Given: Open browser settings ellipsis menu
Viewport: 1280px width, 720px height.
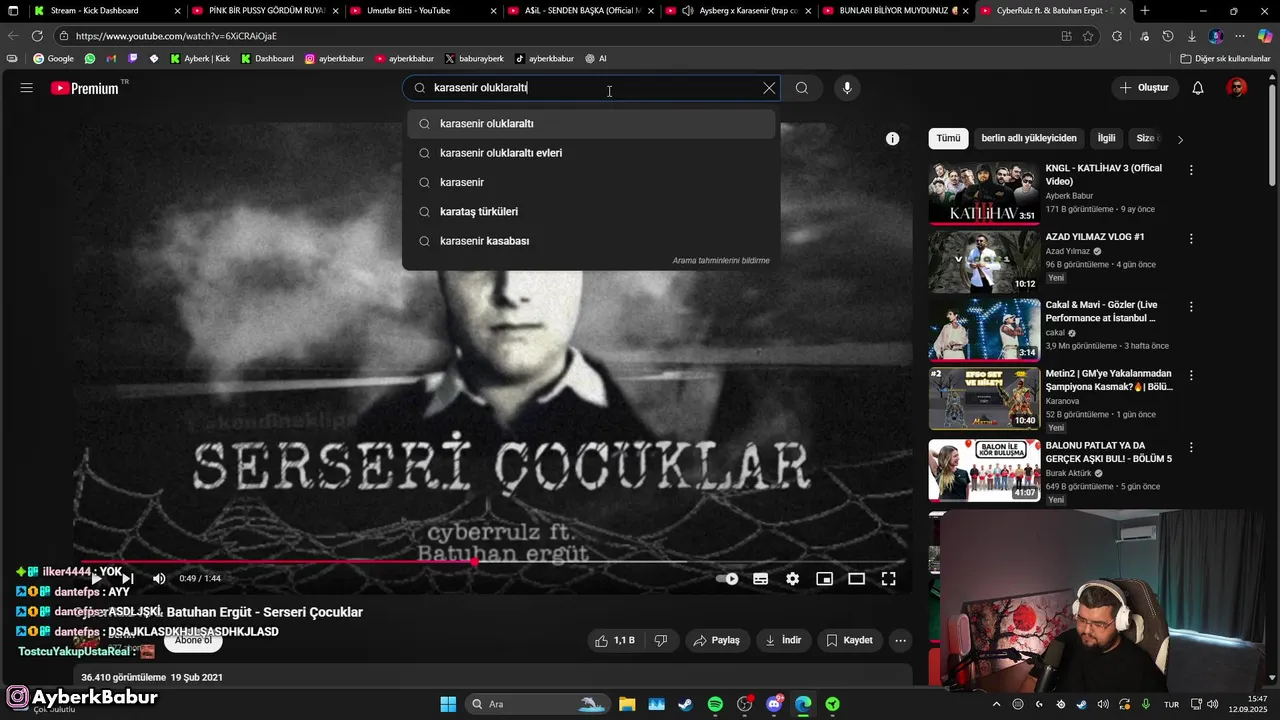Looking at the screenshot, I should click(x=1240, y=36).
